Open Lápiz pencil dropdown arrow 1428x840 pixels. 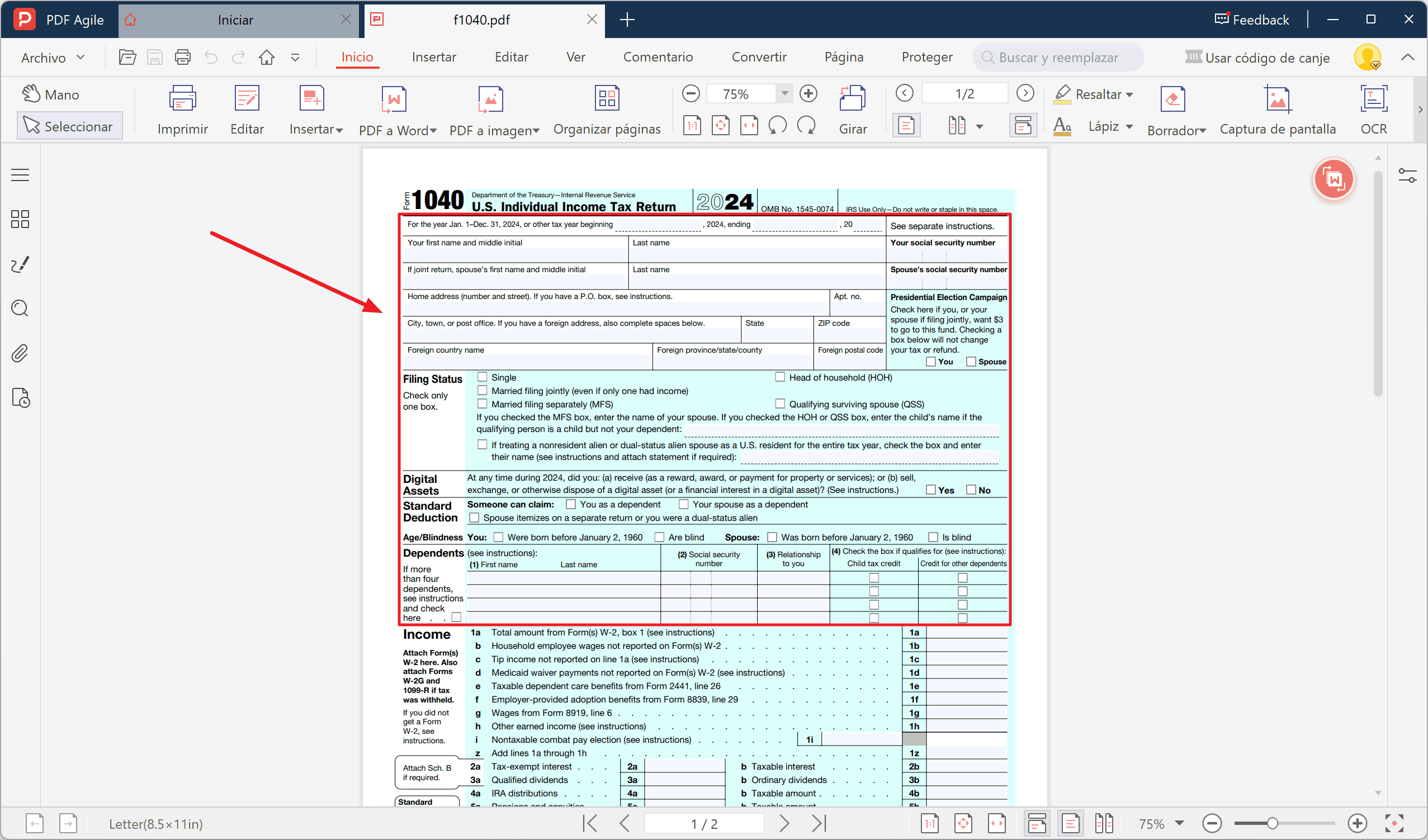pos(1129,126)
